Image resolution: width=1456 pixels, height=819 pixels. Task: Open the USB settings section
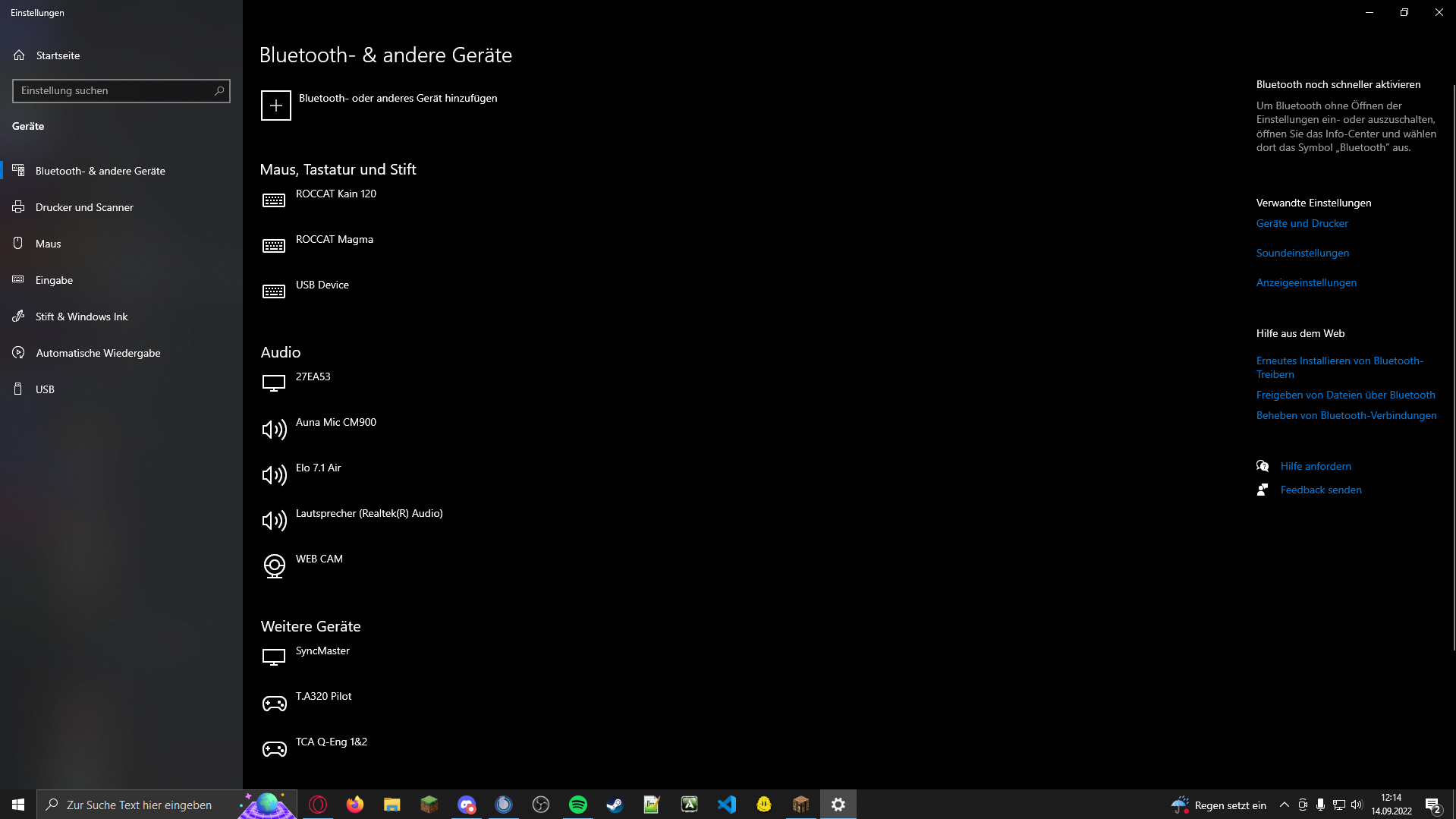(x=121, y=389)
